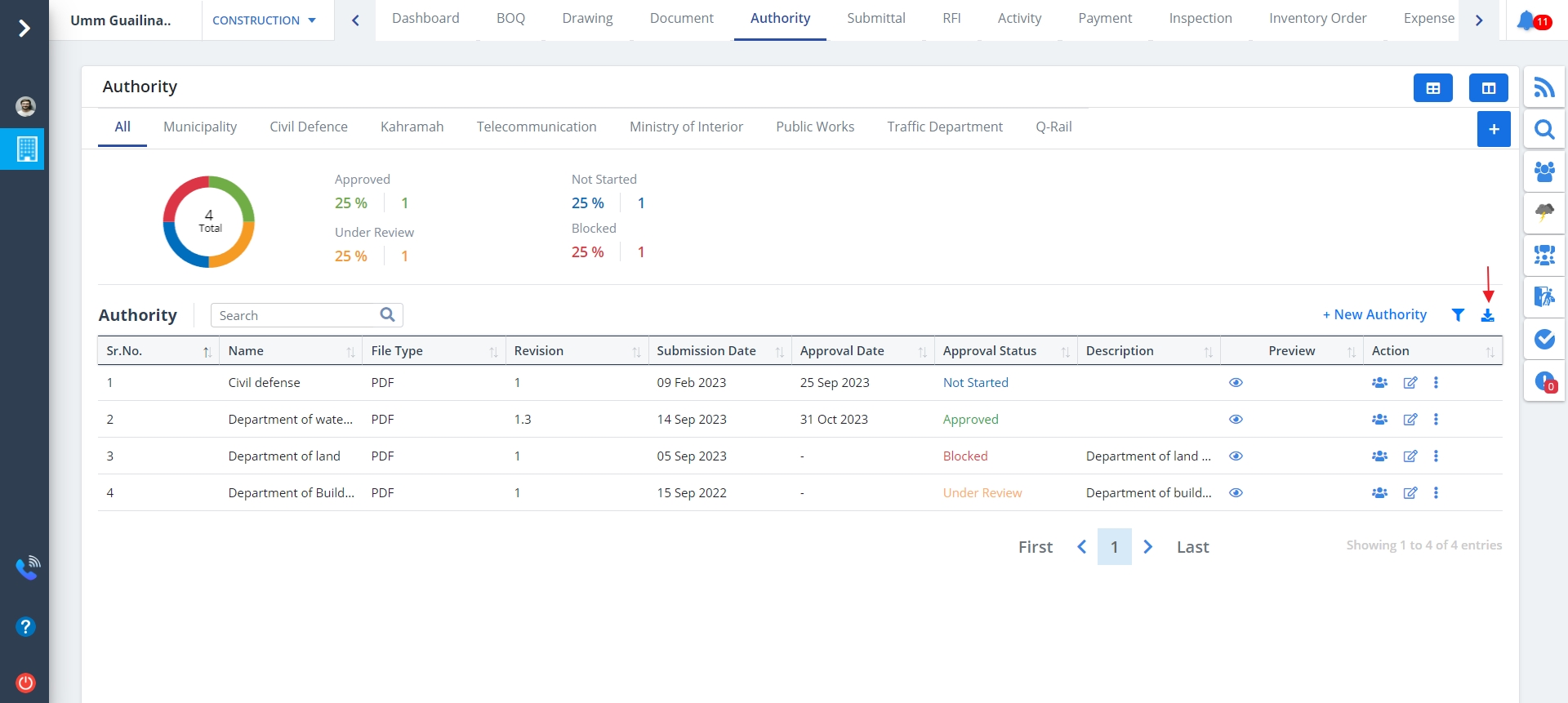Select the Civil Defence filter tab

tap(308, 127)
